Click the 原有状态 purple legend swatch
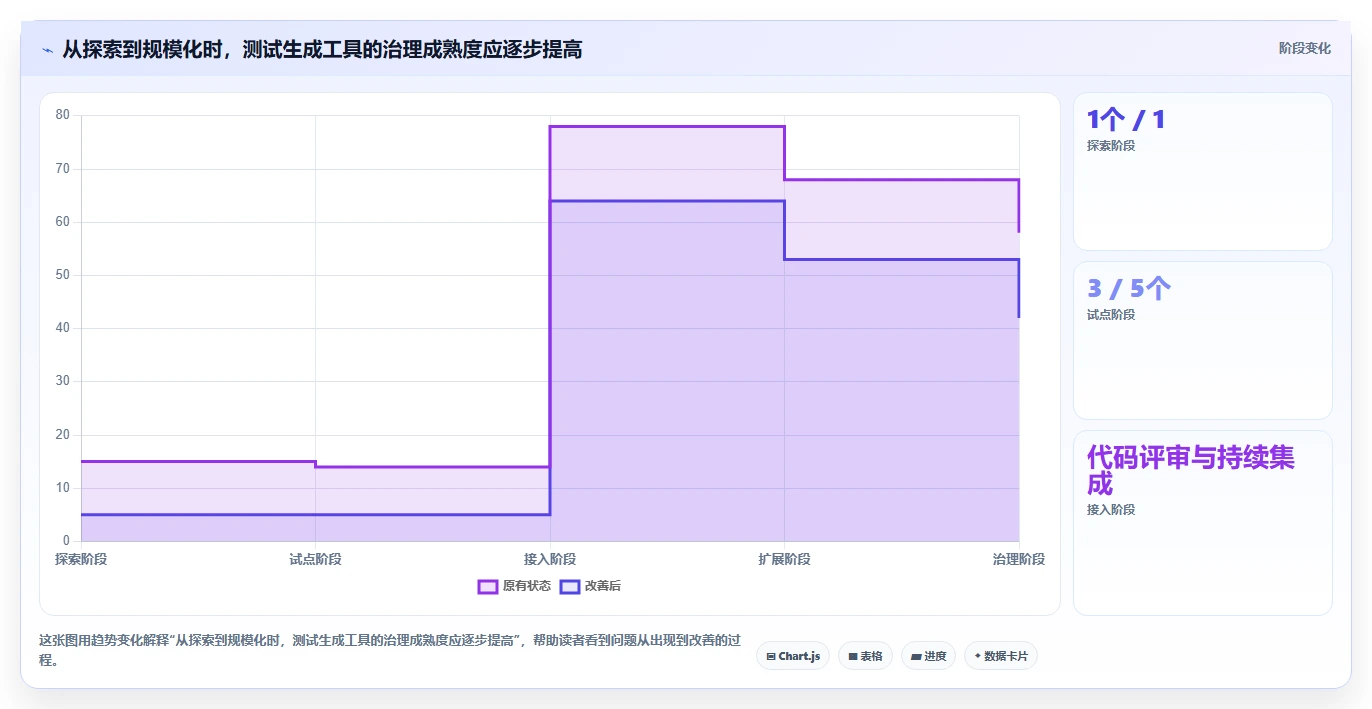This screenshot has height=709, width=1372. pyautogui.click(x=488, y=586)
